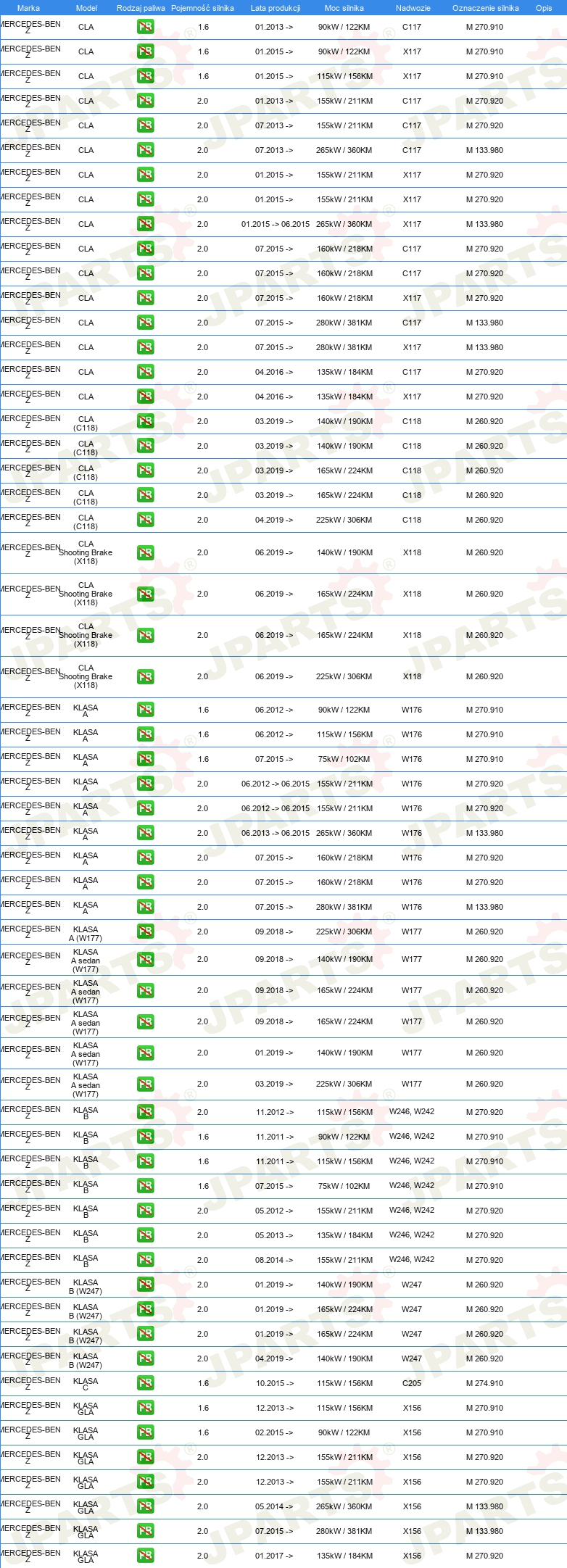Image resolution: width=567 pixels, height=1568 pixels.
Task: Click fuel icon for KLASA GLA 01.2017 row
Action: [145, 1556]
